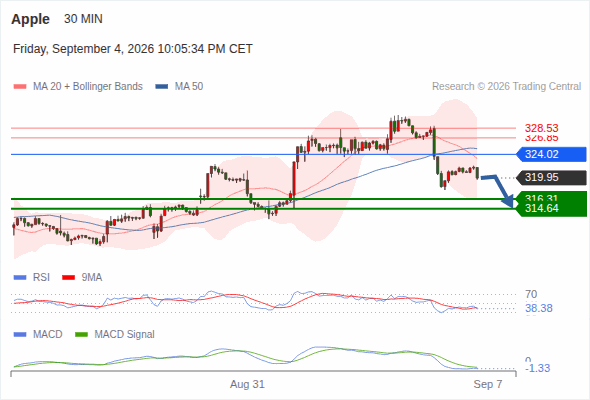Click the Sep 7 time axis label
The width and height of the screenshot is (590, 400).
pyautogui.click(x=488, y=384)
